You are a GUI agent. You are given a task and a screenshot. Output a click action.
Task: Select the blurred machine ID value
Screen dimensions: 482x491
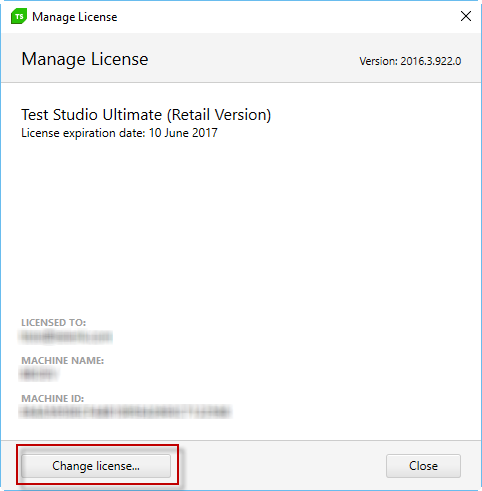[x=125, y=412]
